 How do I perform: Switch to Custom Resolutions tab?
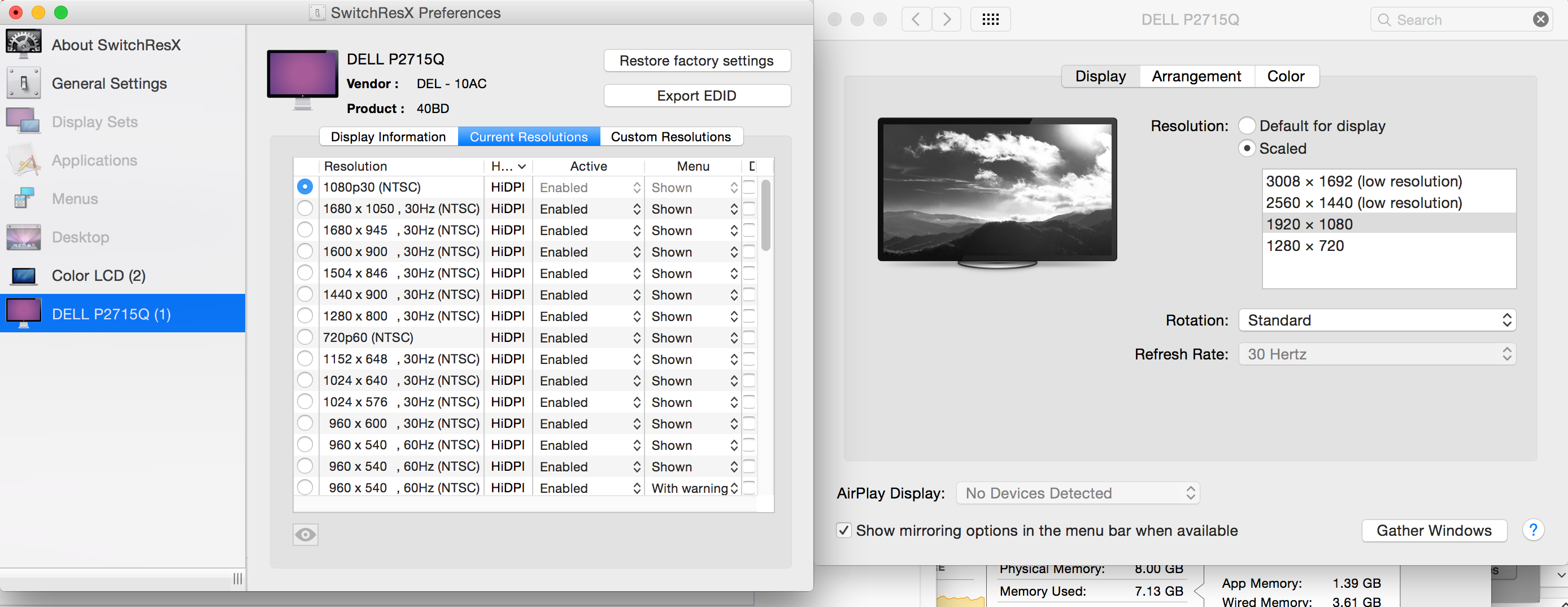point(671,136)
